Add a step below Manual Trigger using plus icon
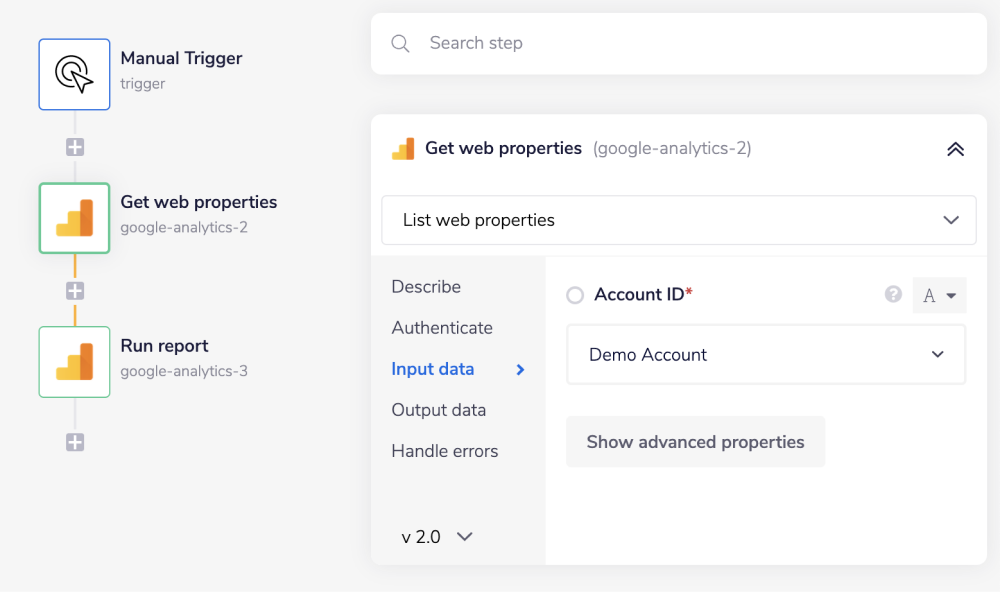Screen dimensions: 1000x592 coord(74,146)
